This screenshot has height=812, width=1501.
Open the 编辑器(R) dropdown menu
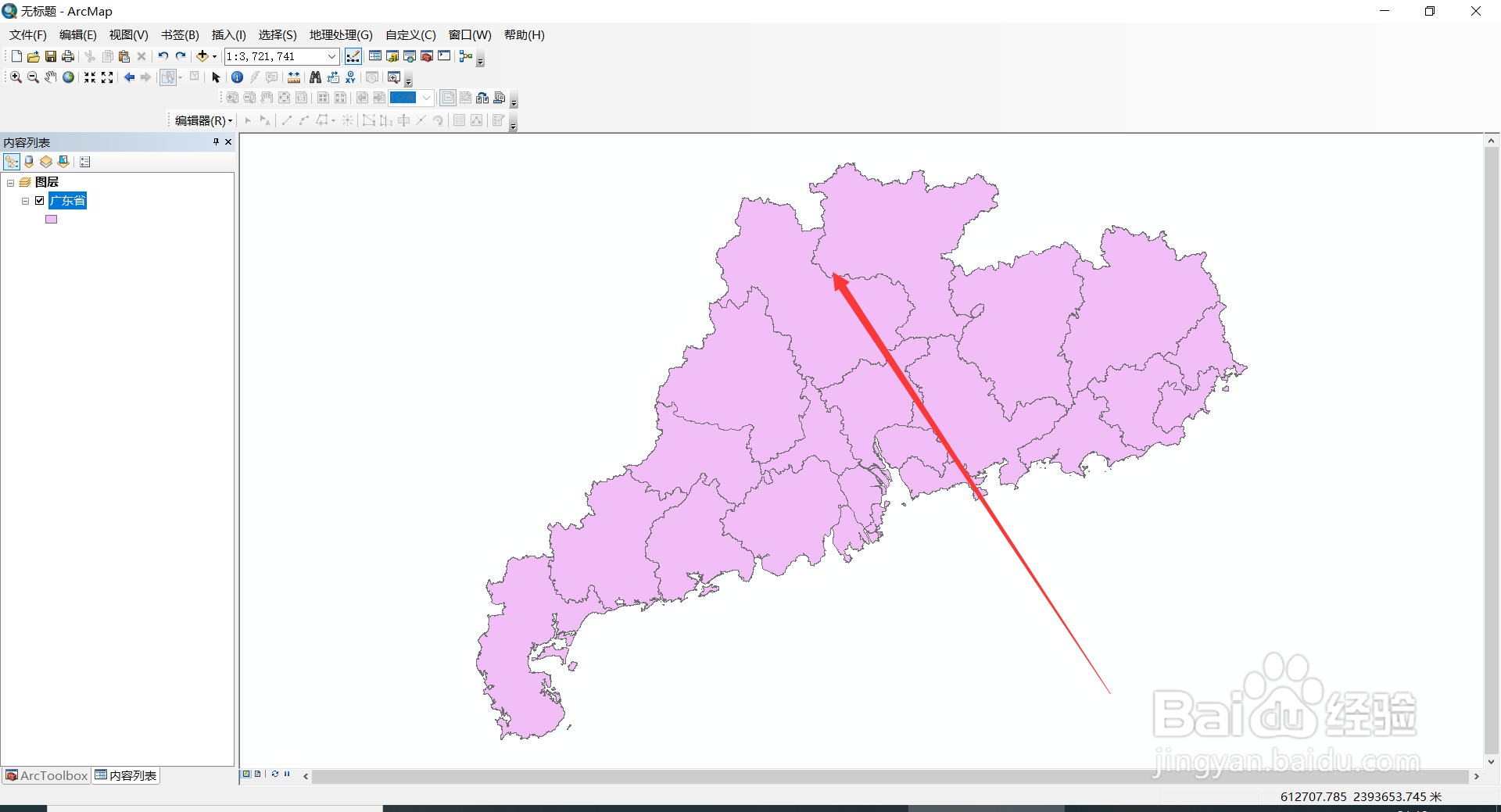coord(203,120)
